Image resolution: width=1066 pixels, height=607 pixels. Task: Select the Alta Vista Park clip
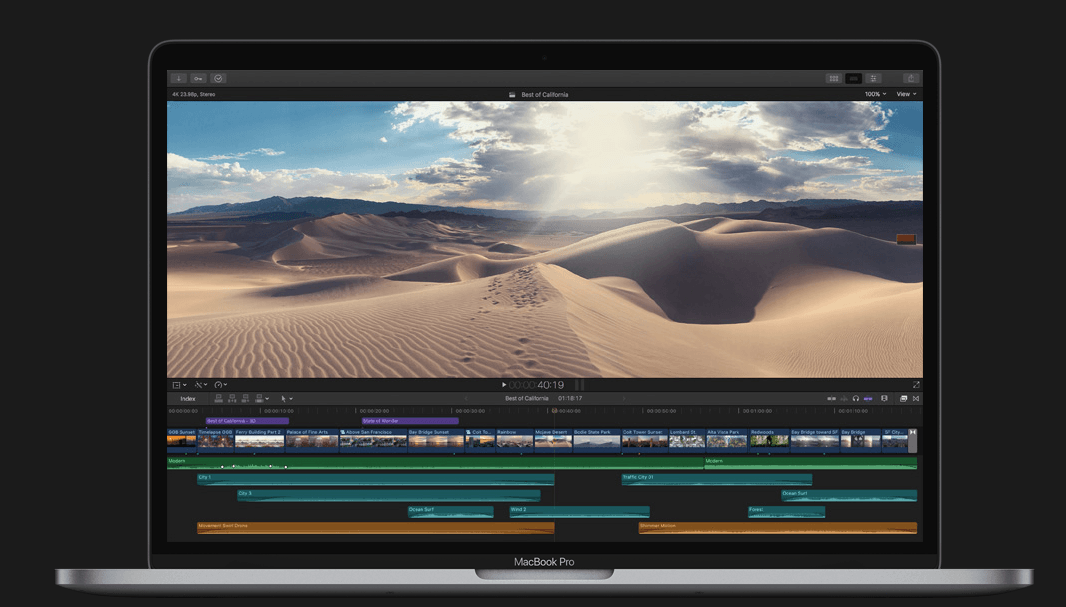click(x=727, y=440)
